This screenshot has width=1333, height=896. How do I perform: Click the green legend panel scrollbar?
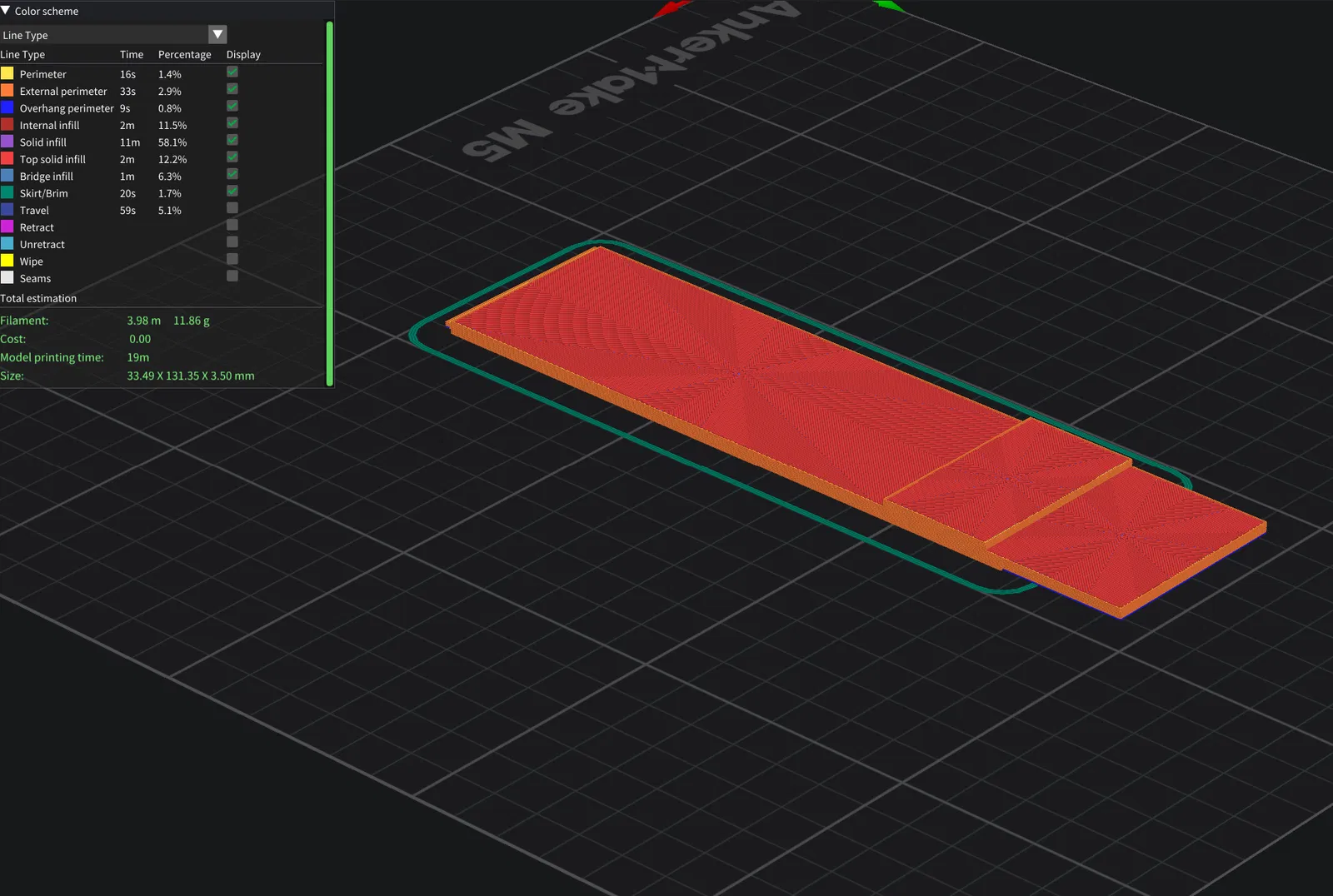pos(330,203)
